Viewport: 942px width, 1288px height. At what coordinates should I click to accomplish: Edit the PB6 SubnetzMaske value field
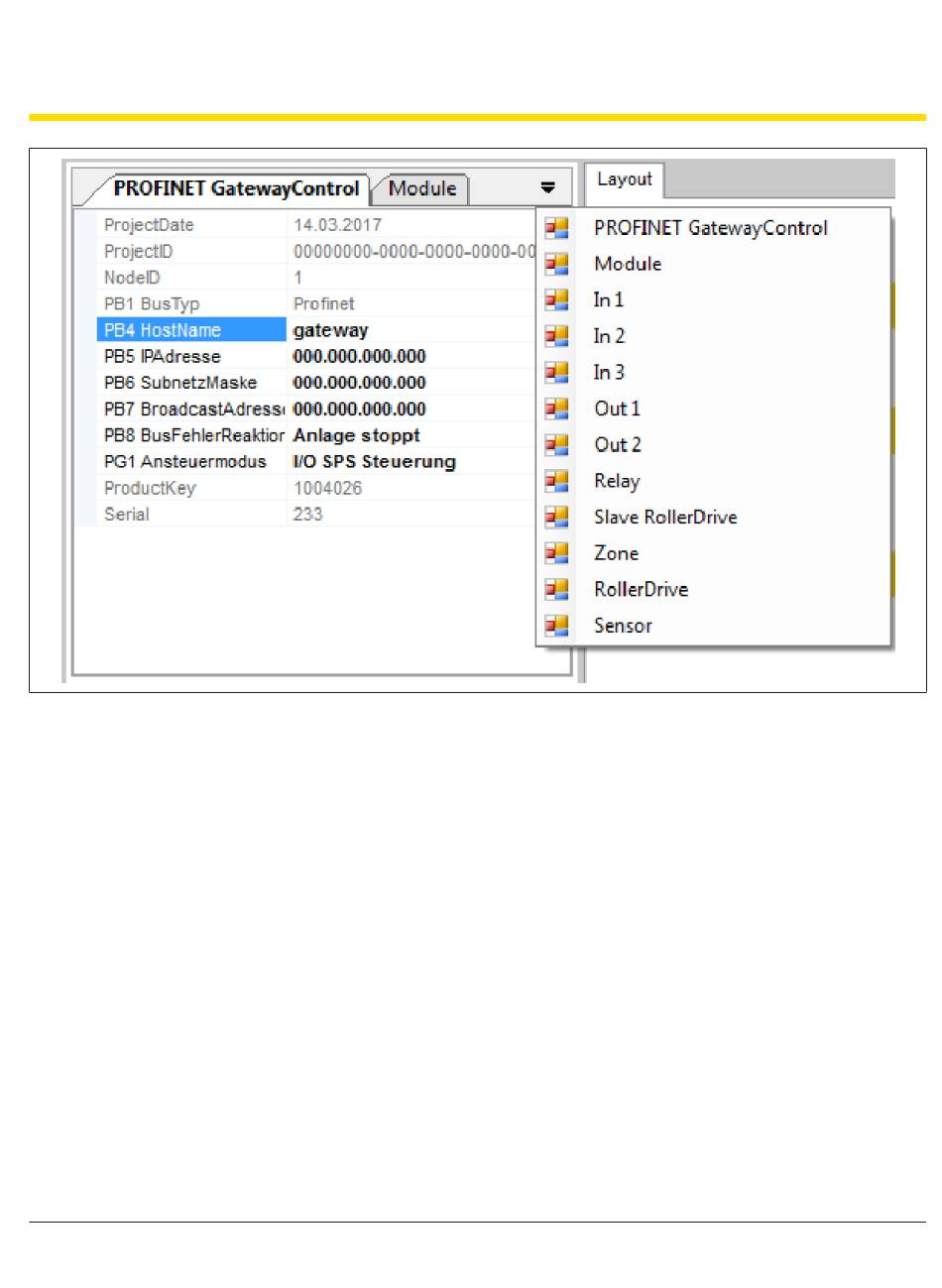point(360,383)
